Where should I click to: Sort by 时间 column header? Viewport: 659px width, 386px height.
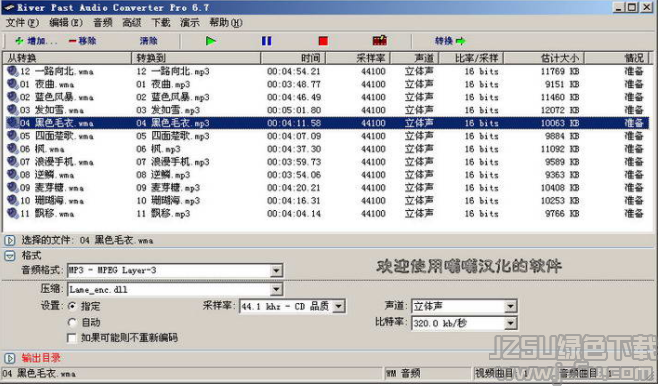[293, 58]
